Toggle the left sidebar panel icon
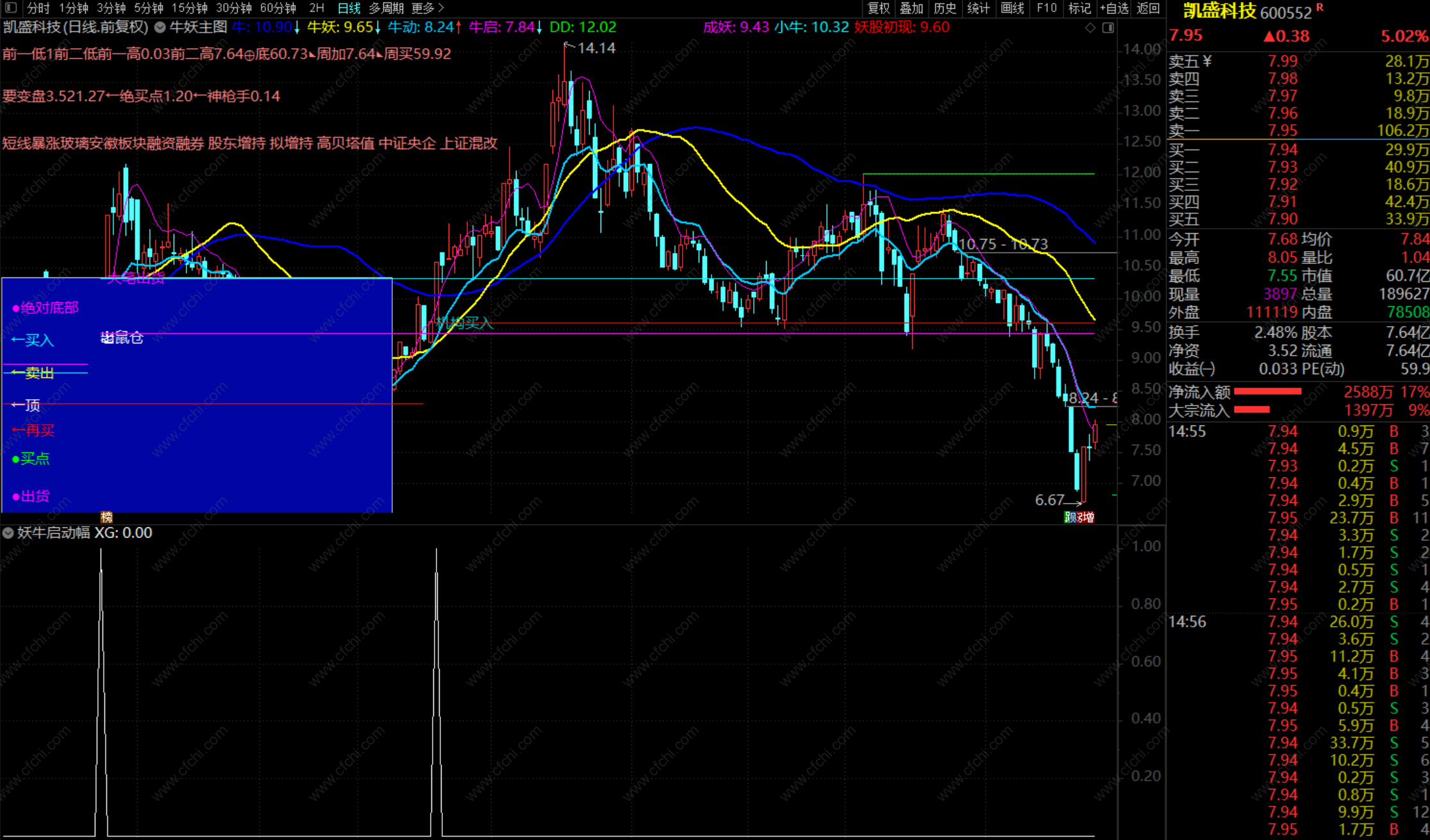 [x=11, y=8]
